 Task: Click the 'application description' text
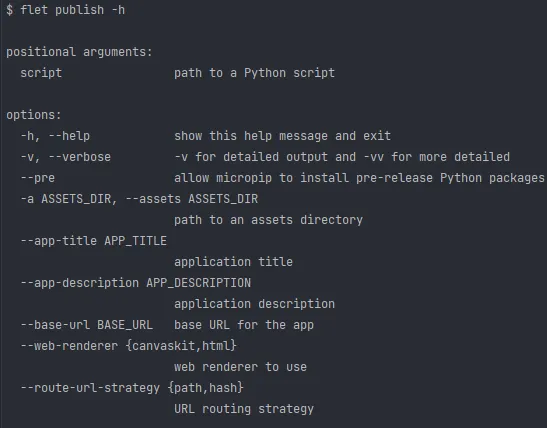tap(254, 304)
